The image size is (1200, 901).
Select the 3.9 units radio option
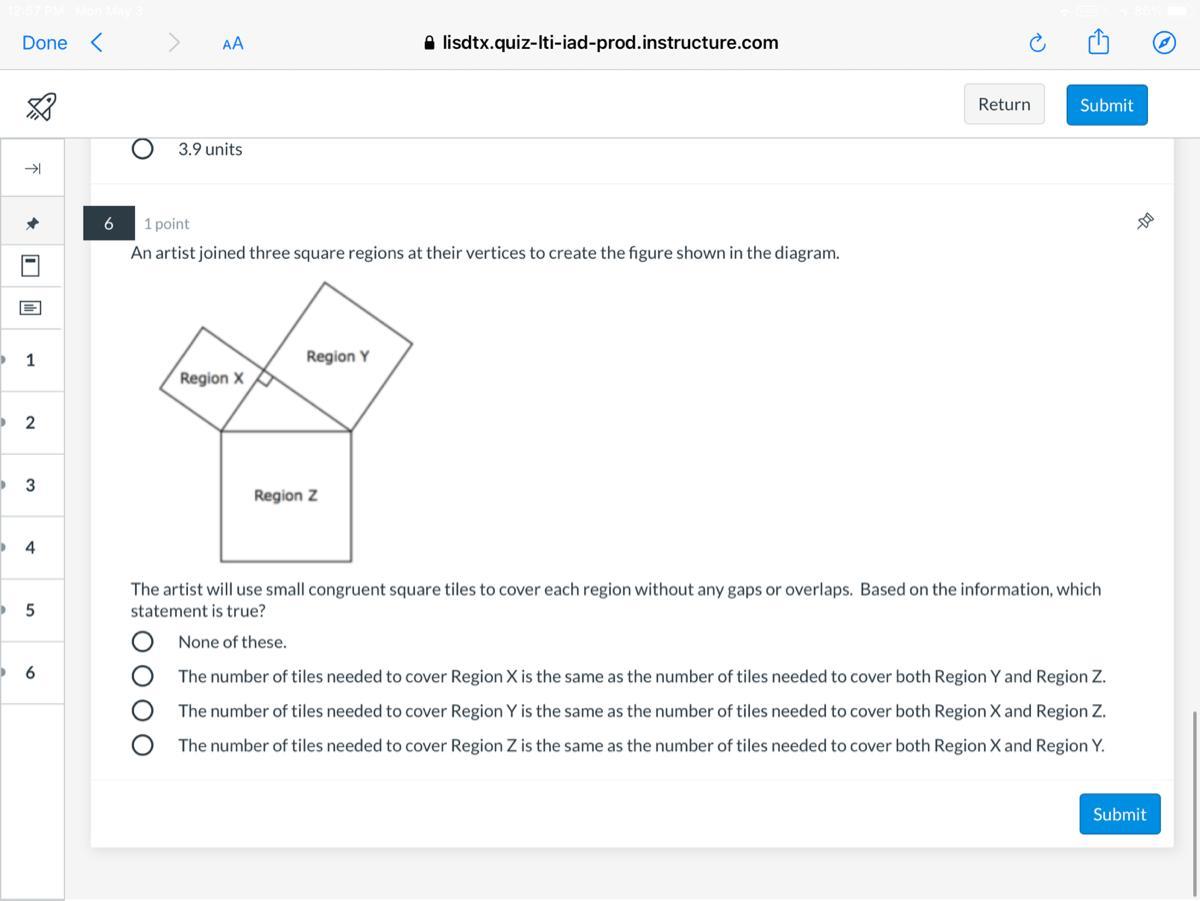[x=143, y=149]
